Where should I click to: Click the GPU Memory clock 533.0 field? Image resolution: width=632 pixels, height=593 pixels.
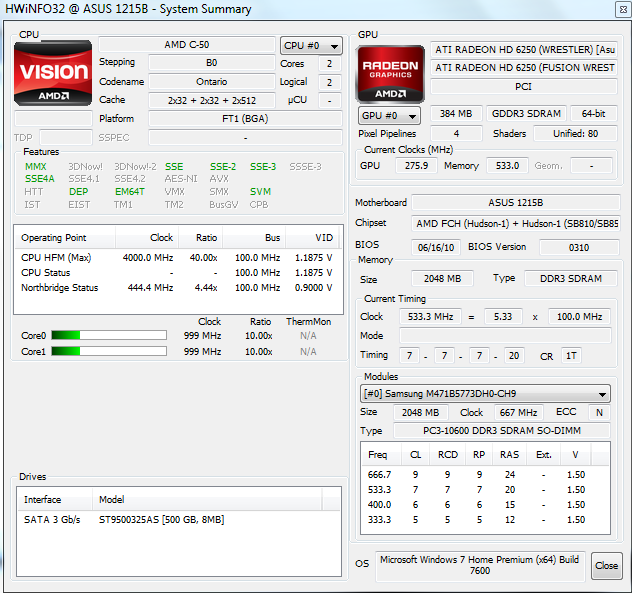[507, 166]
